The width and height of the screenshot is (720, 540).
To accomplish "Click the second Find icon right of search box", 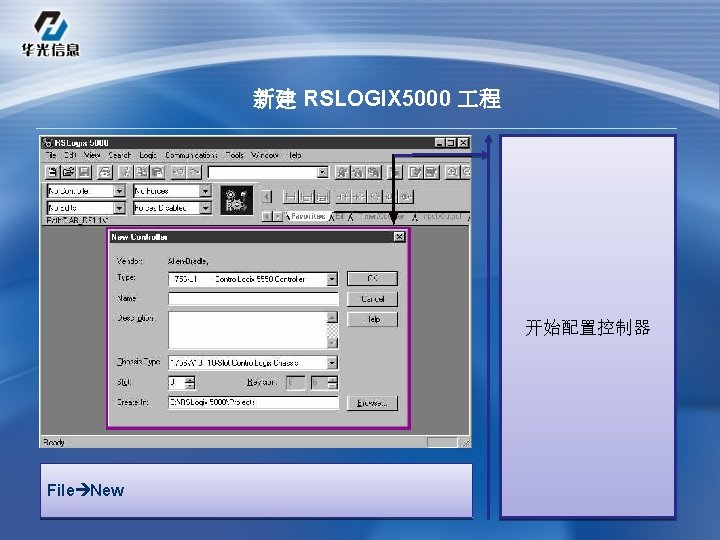I will (x=358, y=172).
